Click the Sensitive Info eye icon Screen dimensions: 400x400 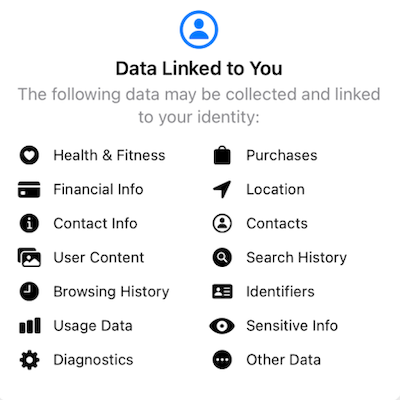[222, 326]
